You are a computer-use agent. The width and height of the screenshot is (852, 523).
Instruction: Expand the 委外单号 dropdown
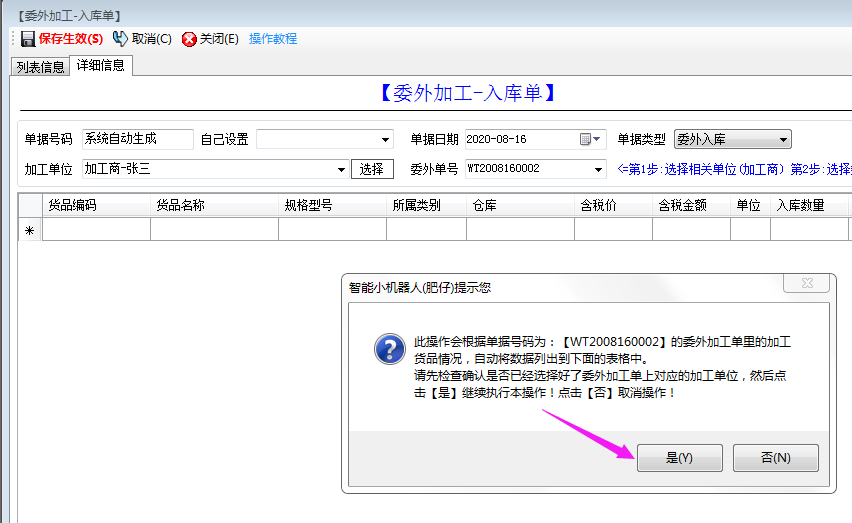click(599, 169)
